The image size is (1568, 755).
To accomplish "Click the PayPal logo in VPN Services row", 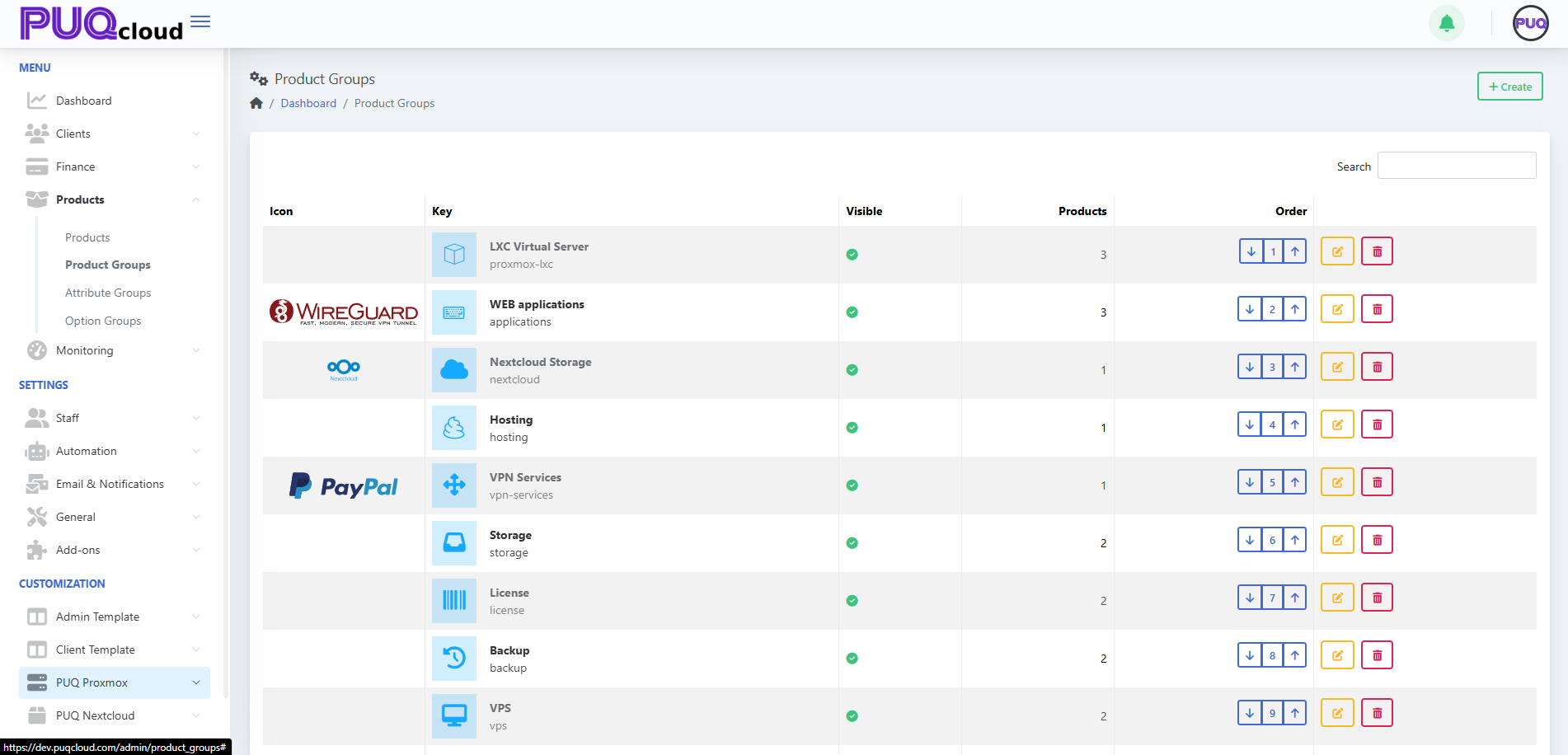I will click(x=343, y=485).
